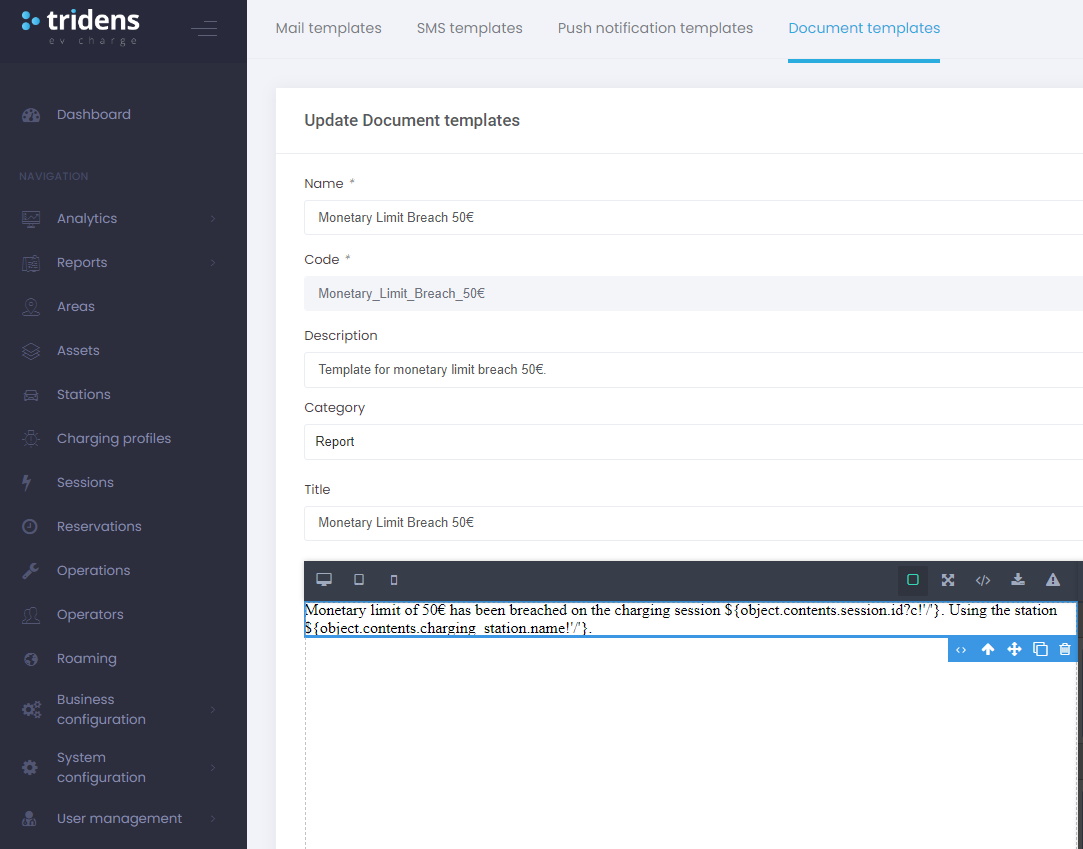Select the desktop preview icon
Viewport: 1083px width, 849px height.
[x=323, y=579]
